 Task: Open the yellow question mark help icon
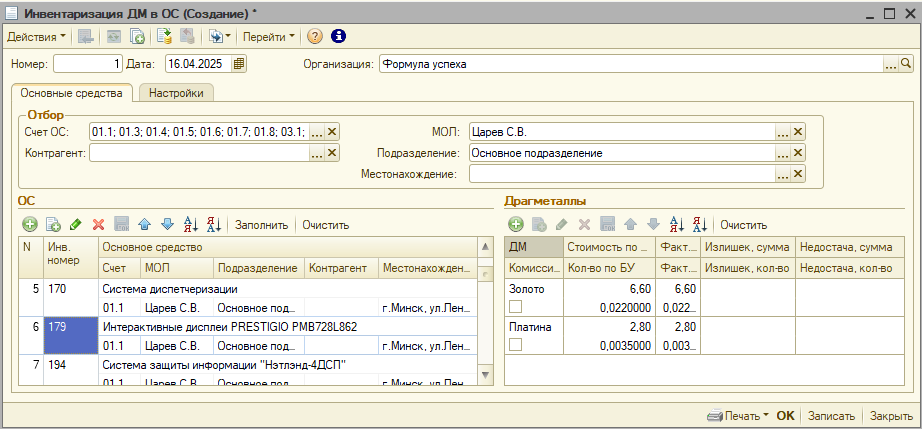pos(315,37)
